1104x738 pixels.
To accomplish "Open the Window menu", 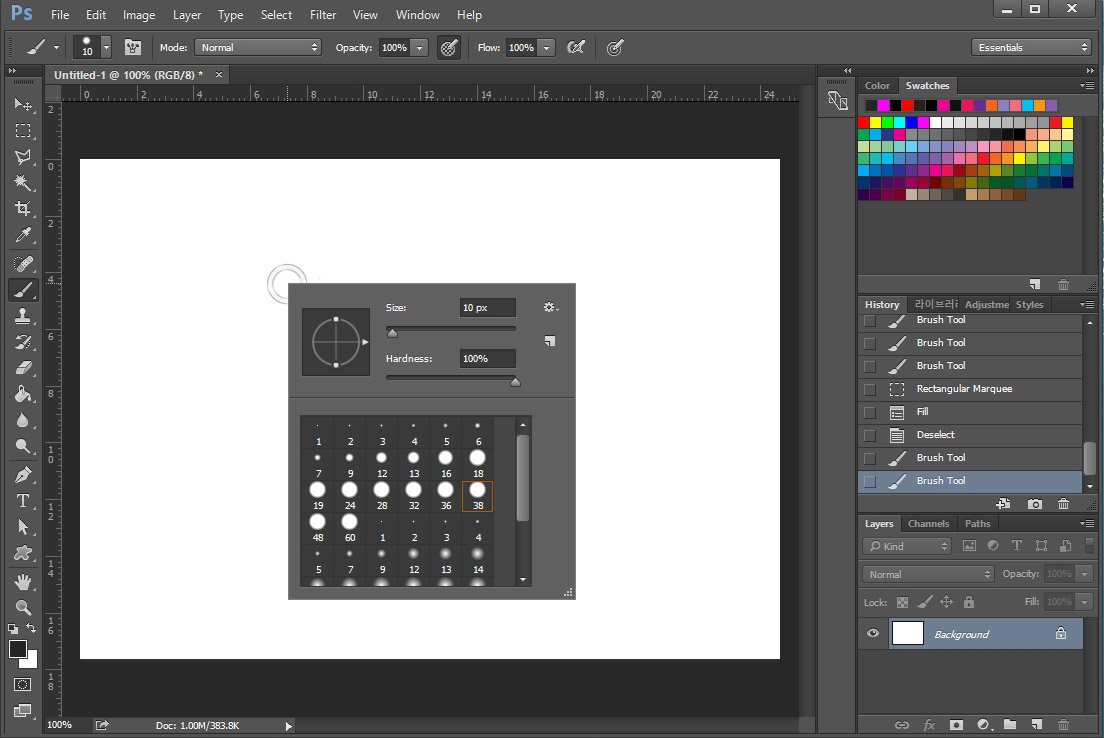I will [418, 15].
